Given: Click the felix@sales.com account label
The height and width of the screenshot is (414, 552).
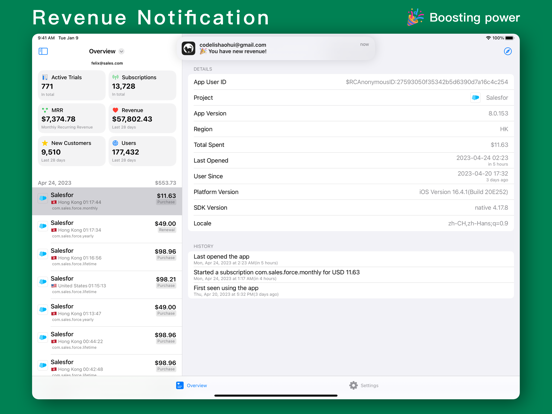Looking at the screenshot, I should [x=107, y=63].
